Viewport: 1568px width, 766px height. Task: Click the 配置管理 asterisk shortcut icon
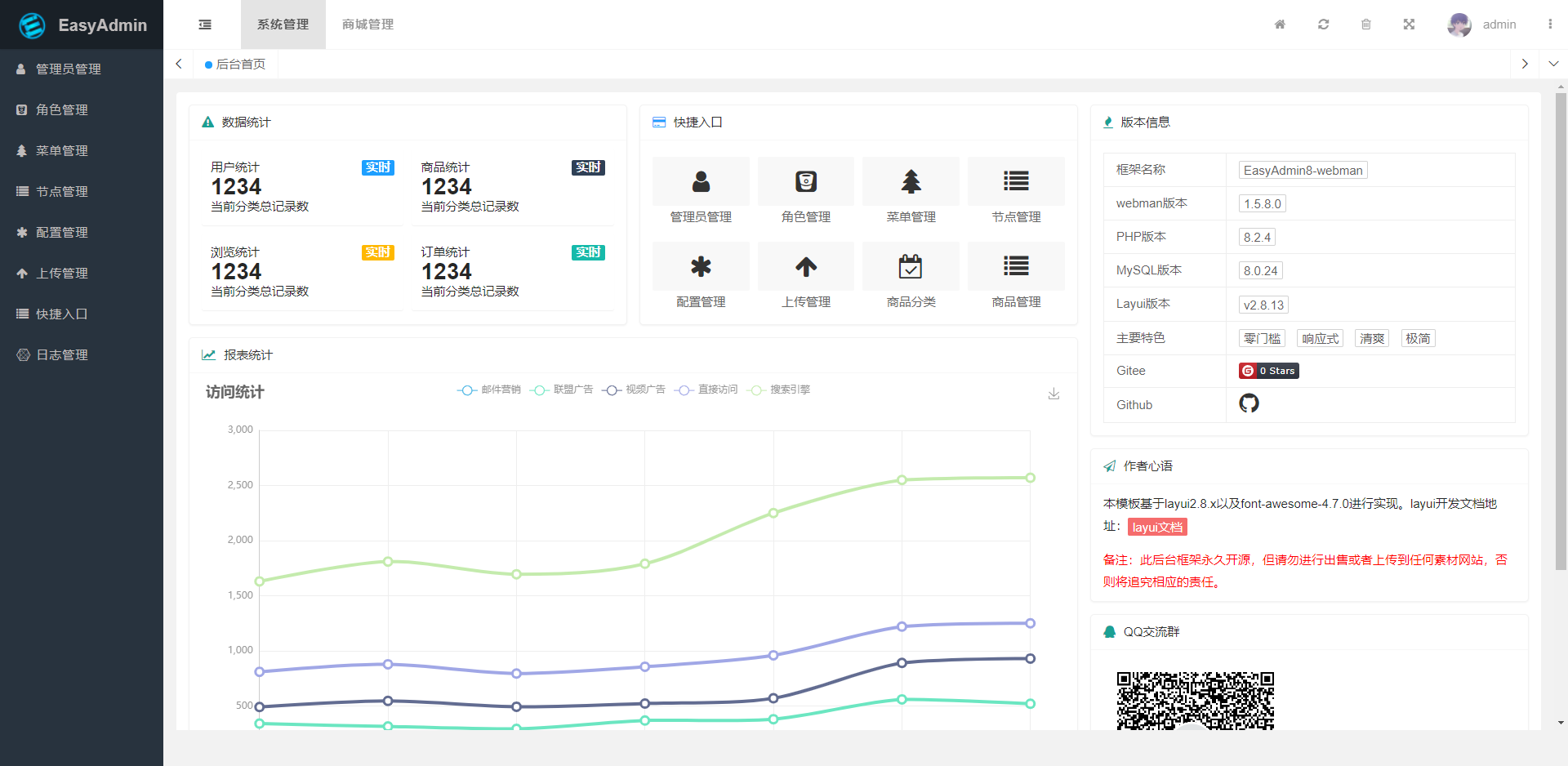coord(701,266)
